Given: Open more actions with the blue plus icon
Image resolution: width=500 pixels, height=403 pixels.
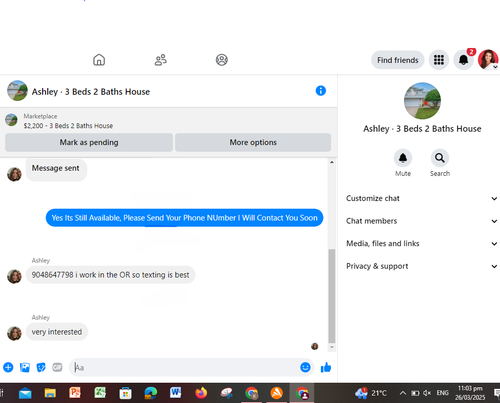Looking at the screenshot, I should [x=8, y=367].
